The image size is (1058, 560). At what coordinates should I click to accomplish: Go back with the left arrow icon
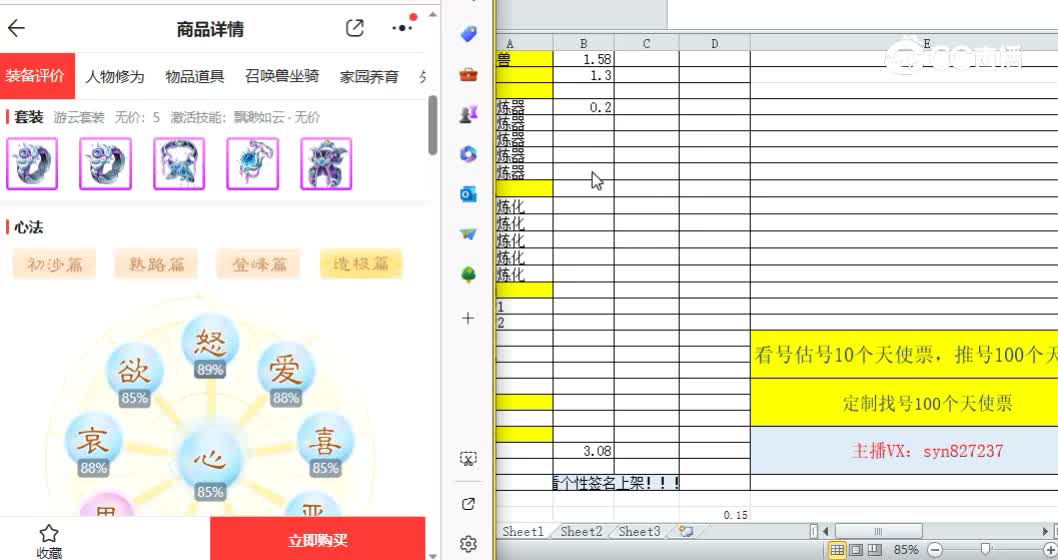(x=16, y=28)
